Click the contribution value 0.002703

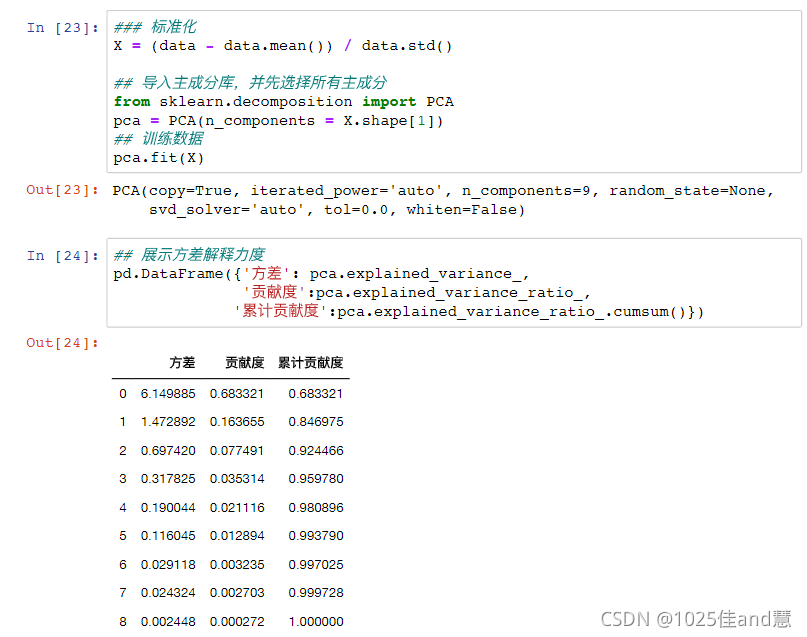tap(237, 593)
